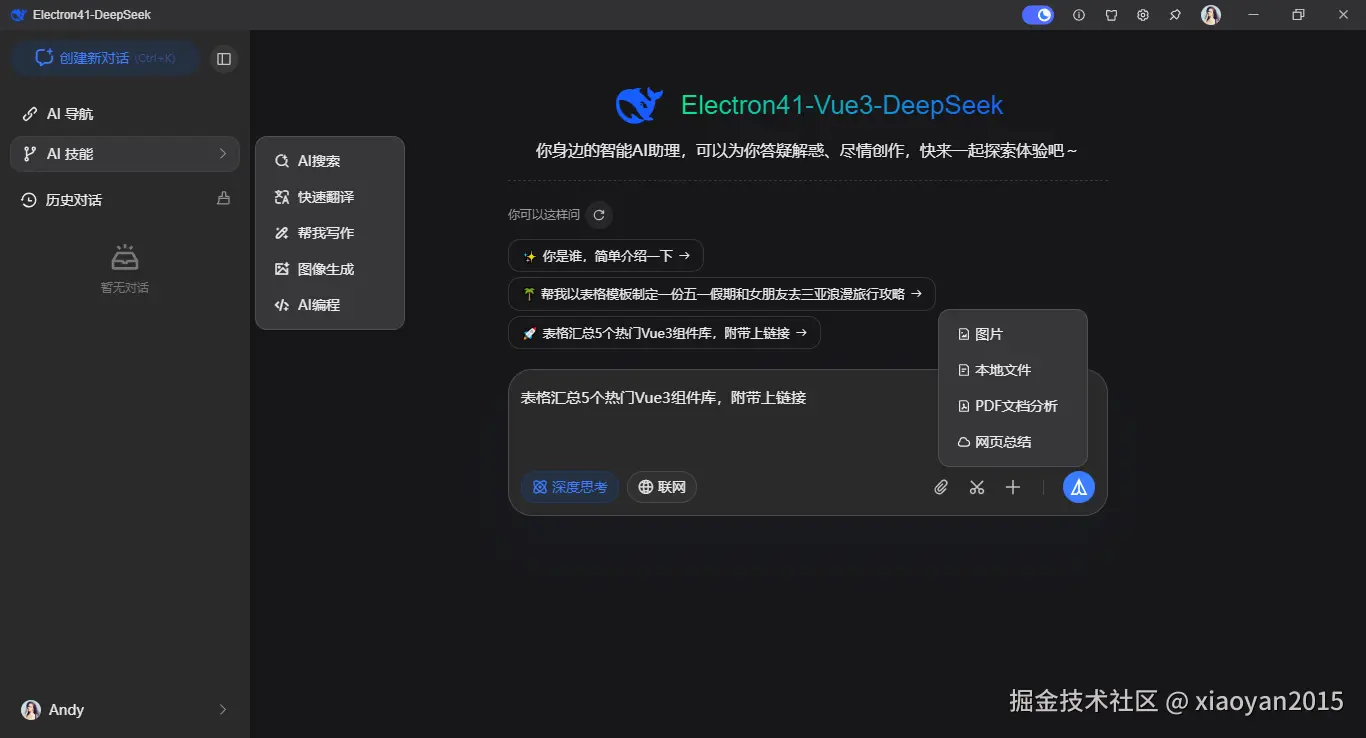
Task: Toggle the sidebar with the panel icon
Action: (224, 58)
